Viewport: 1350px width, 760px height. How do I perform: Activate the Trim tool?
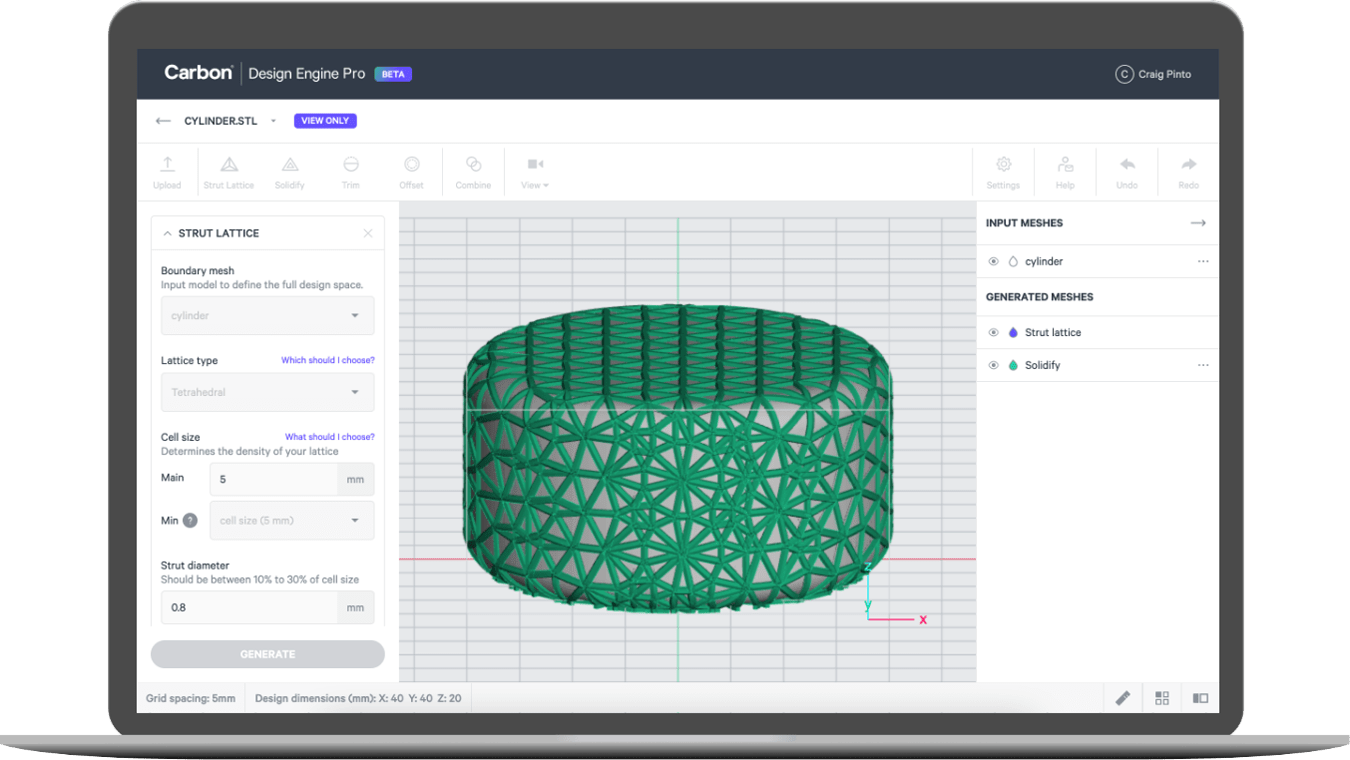[x=350, y=171]
